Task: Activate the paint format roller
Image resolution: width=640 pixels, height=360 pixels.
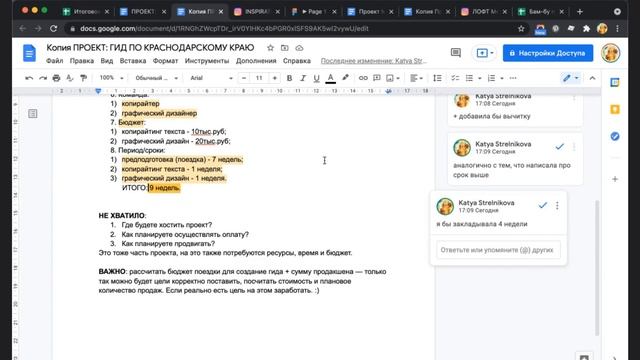Action: coord(83,78)
